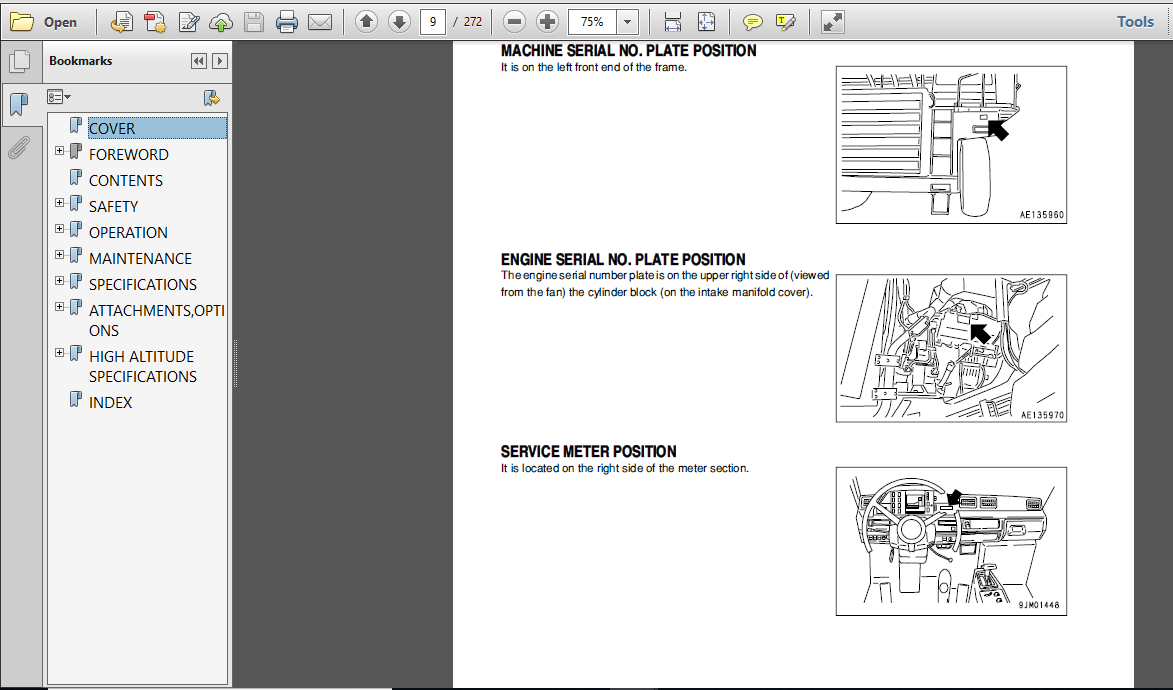Jump to the OPERATION bookmark

(x=128, y=233)
